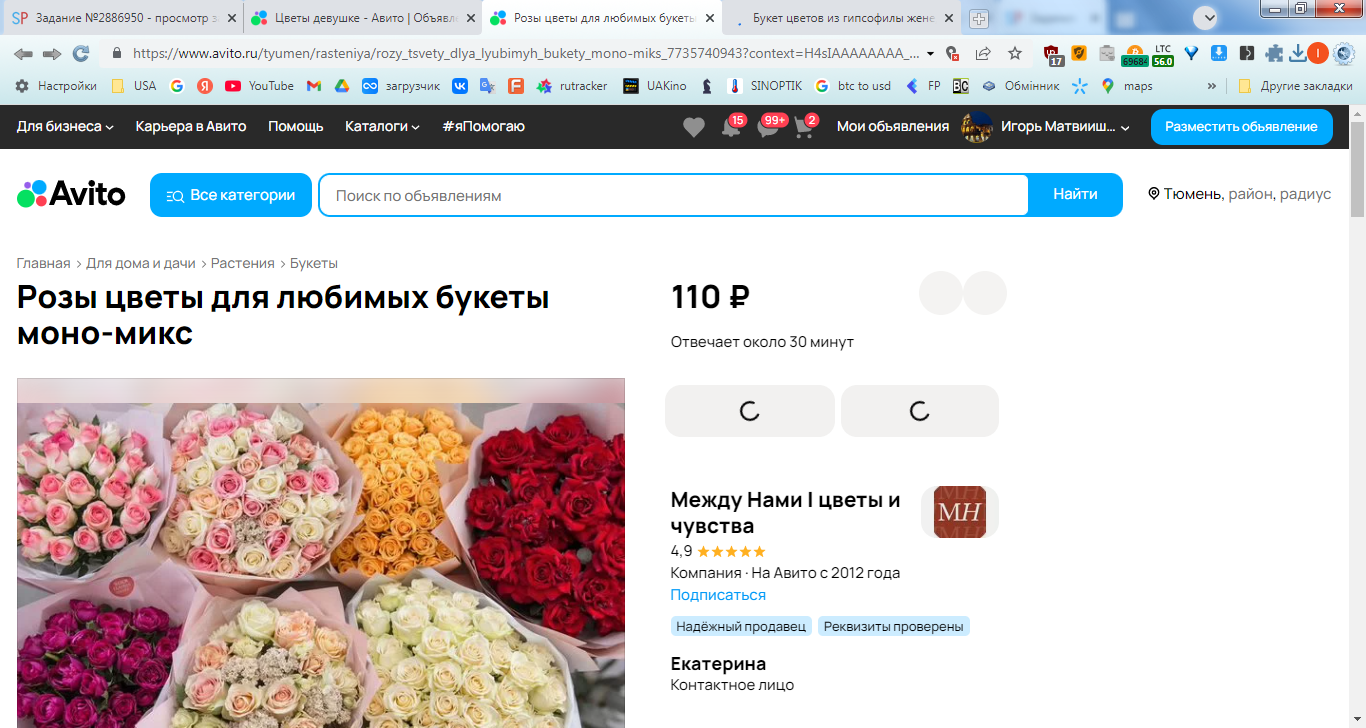Expand Для бизнеса dropdown menu
Image resolution: width=1366 pixels, height=728 pixels.
[x=65, y=126]
